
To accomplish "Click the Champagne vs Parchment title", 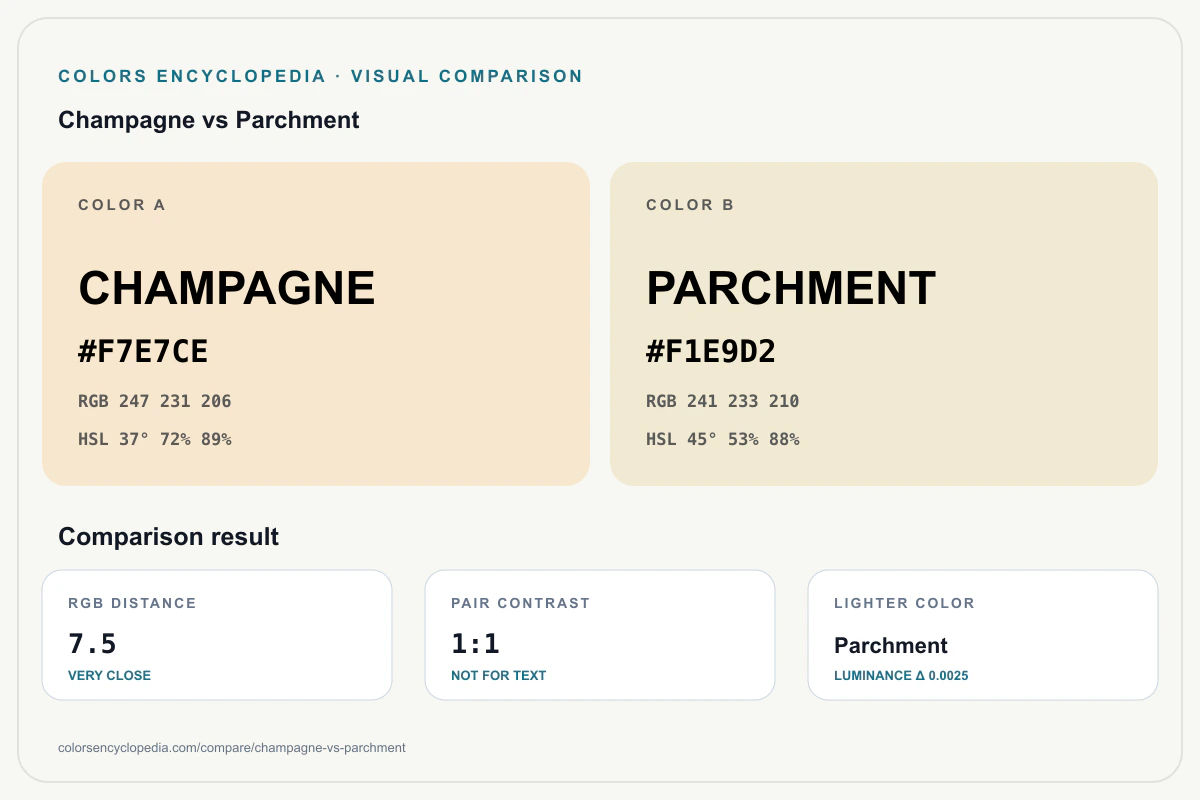I will 209,120.
